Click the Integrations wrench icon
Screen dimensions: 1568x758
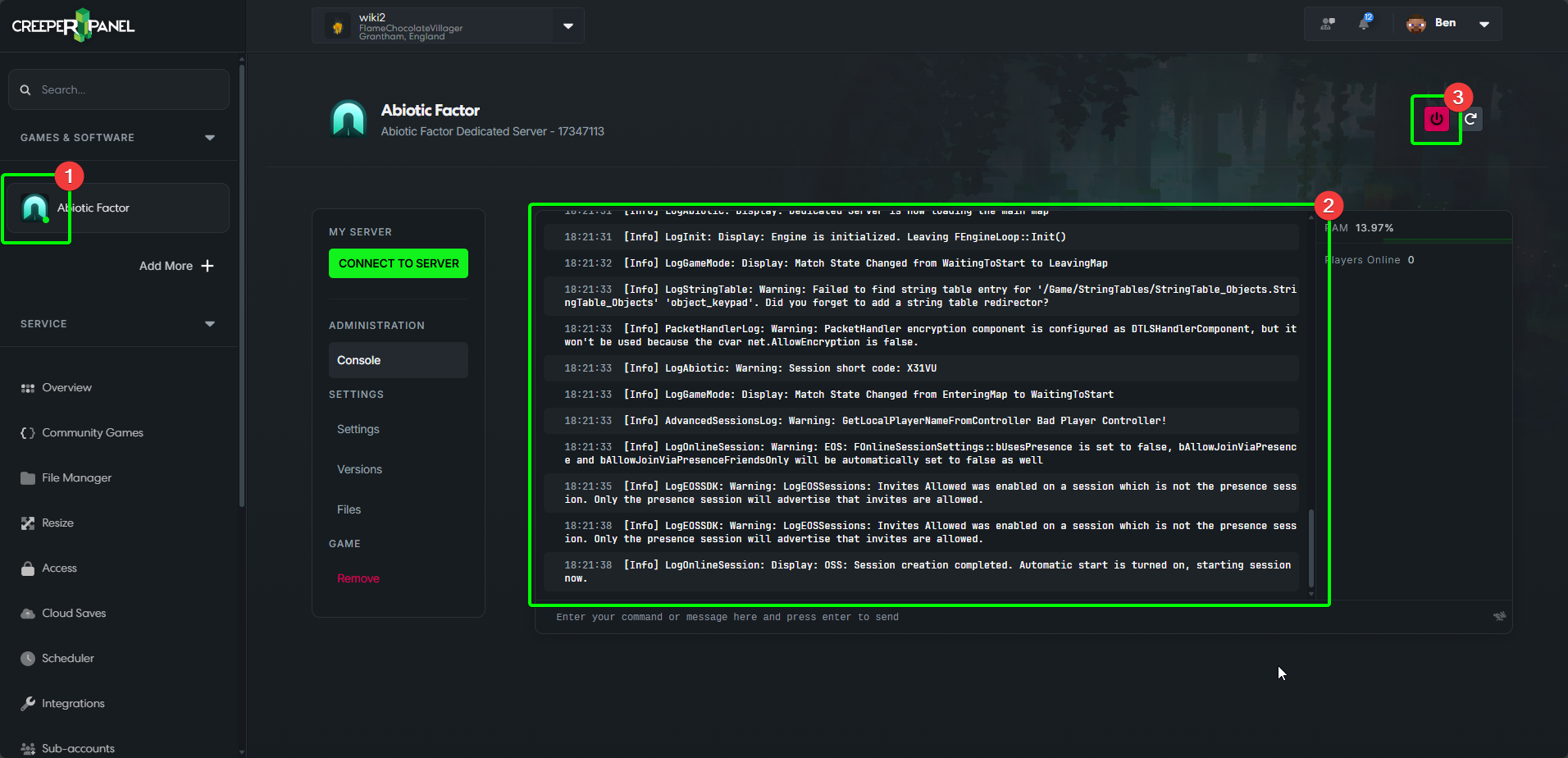click(28, 704)
